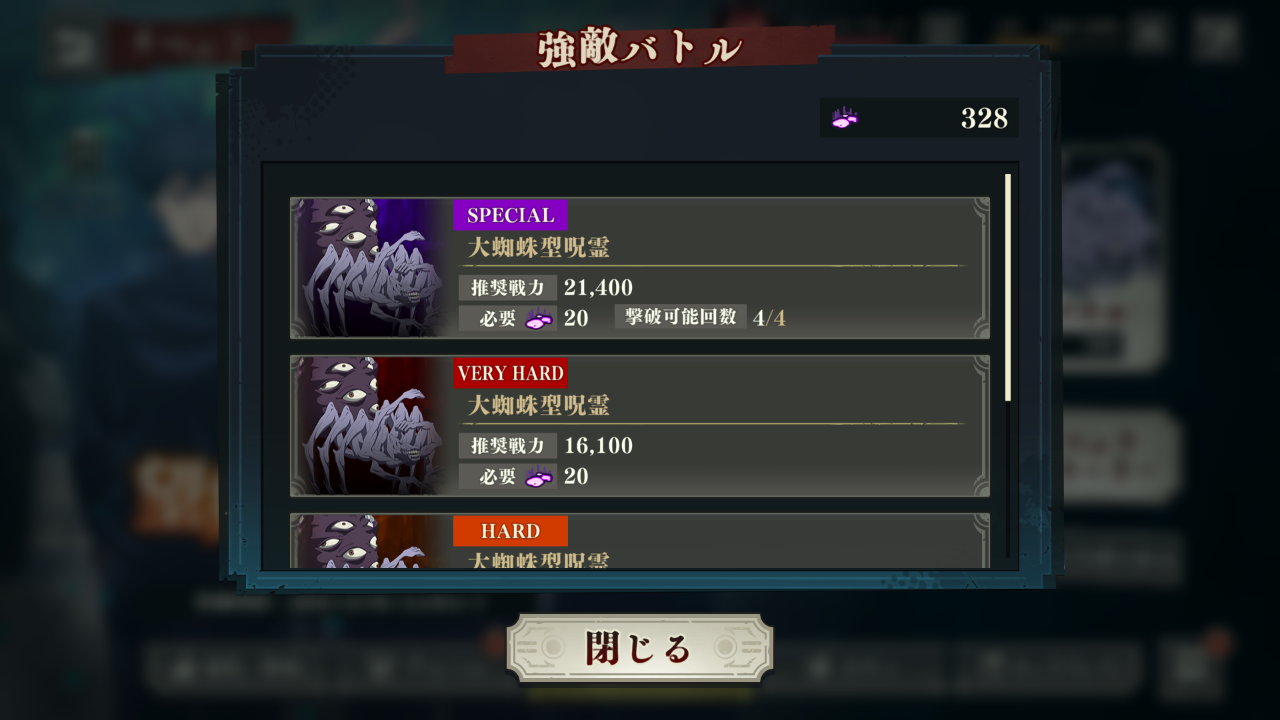
Task: Click the required cost icon in VERY HARD row
Action: click(539, 477)
